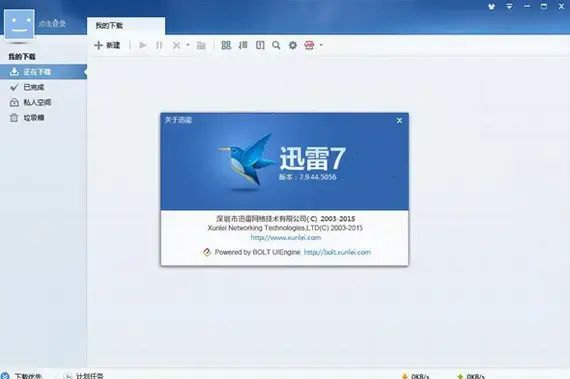Open the main menu arrow in the title bar
Viewport: 570px width, 379px height.
[509, 6]
